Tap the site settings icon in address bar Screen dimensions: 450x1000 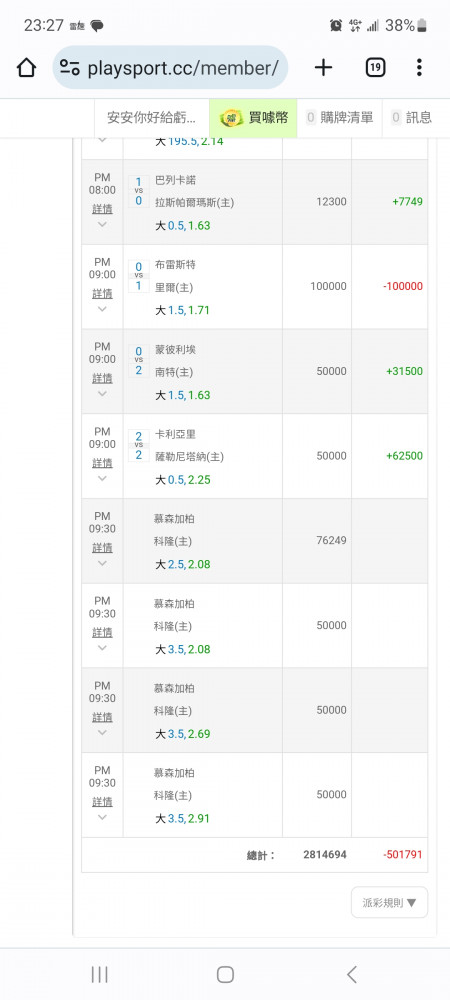(x=69, y=68)
